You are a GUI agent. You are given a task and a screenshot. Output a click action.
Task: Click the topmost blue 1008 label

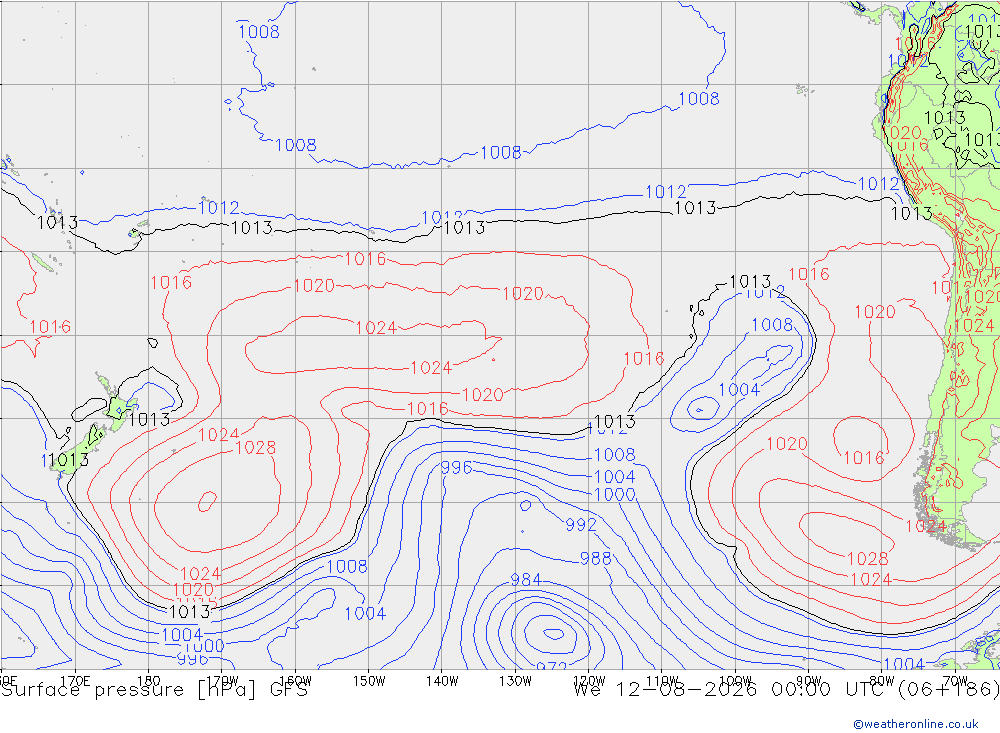pos(258,31)
